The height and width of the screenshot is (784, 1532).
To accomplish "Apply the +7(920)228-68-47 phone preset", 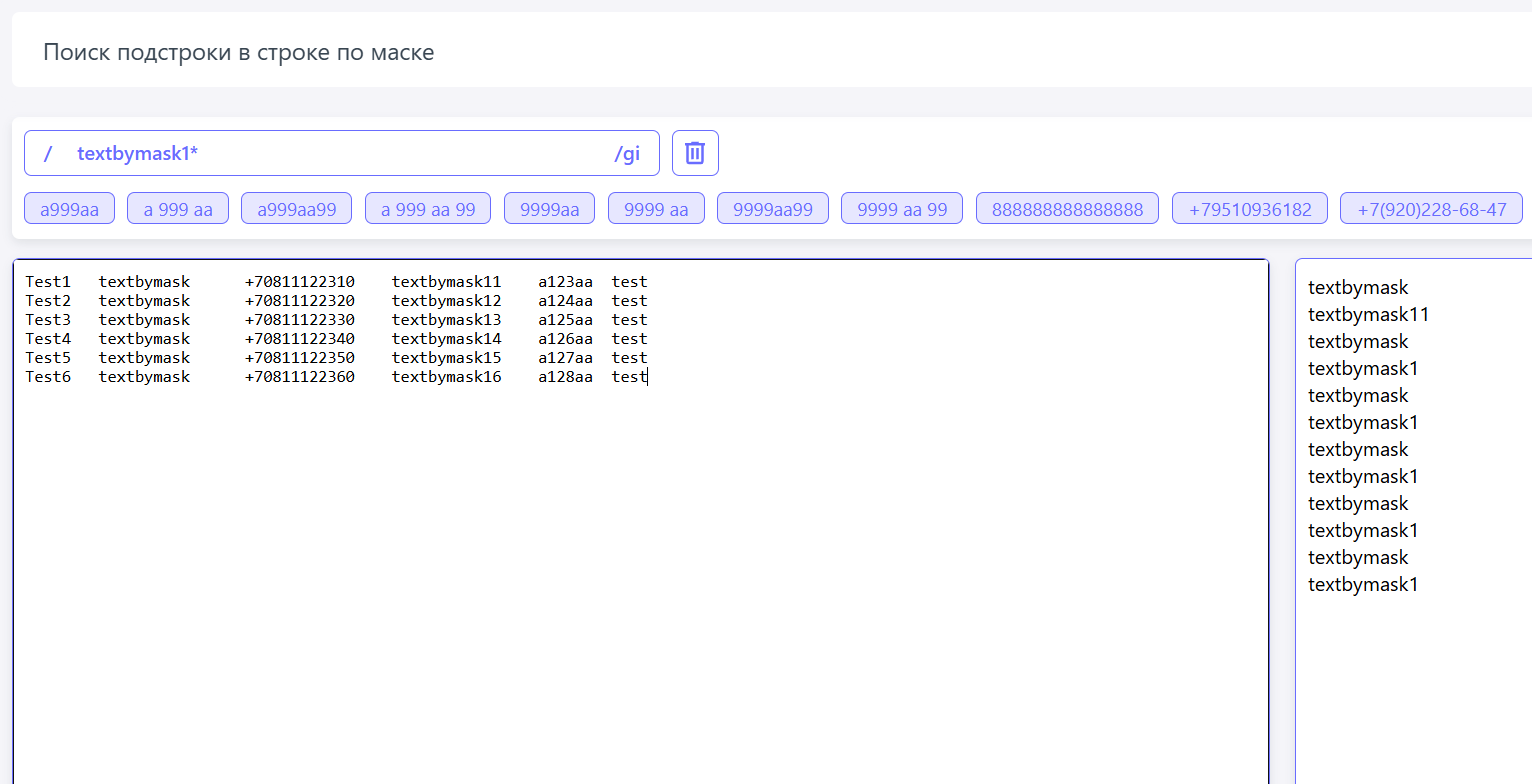I will click(1431, 209).
